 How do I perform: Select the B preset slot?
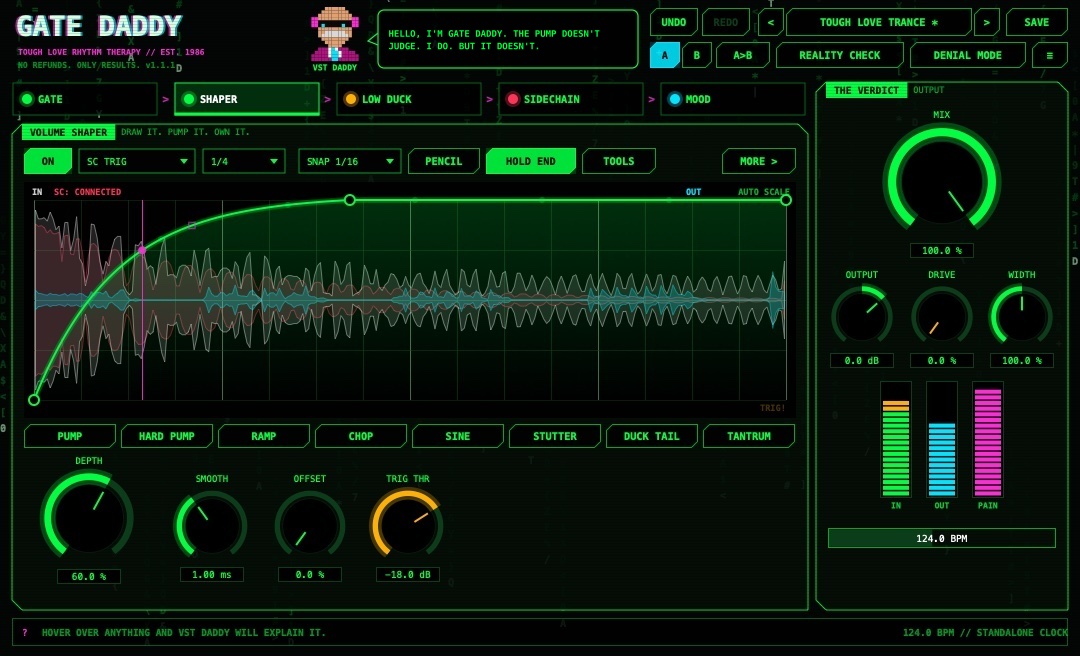696,55
